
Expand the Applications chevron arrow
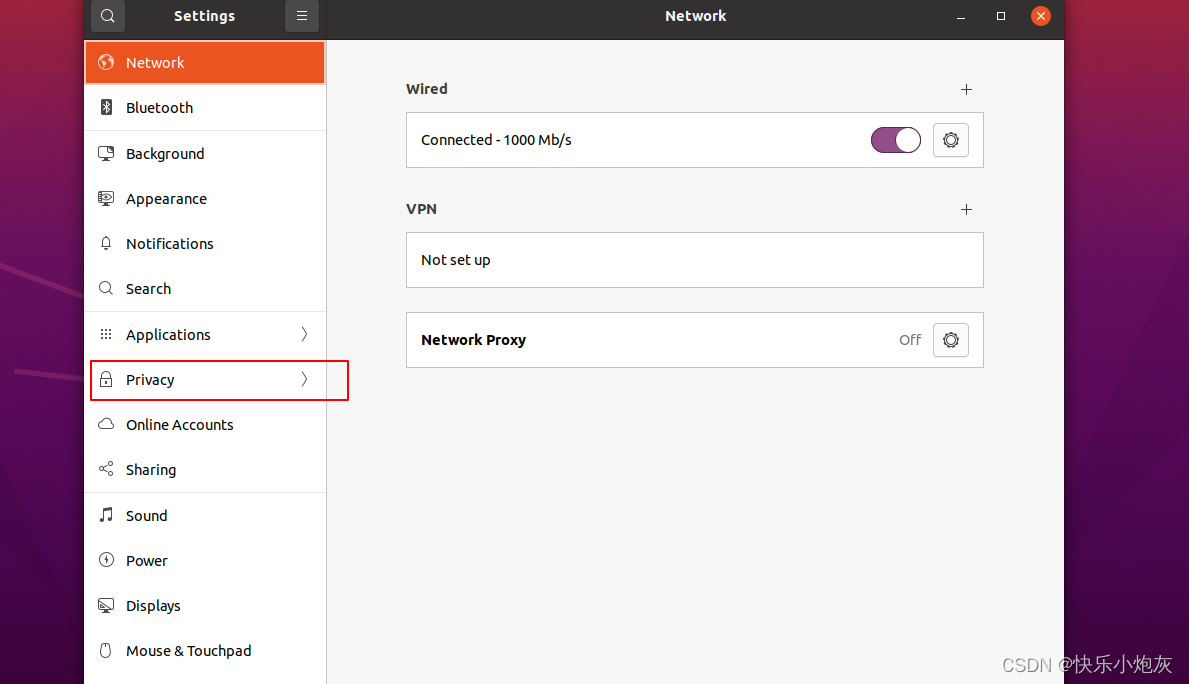click(x=304, y=334)
